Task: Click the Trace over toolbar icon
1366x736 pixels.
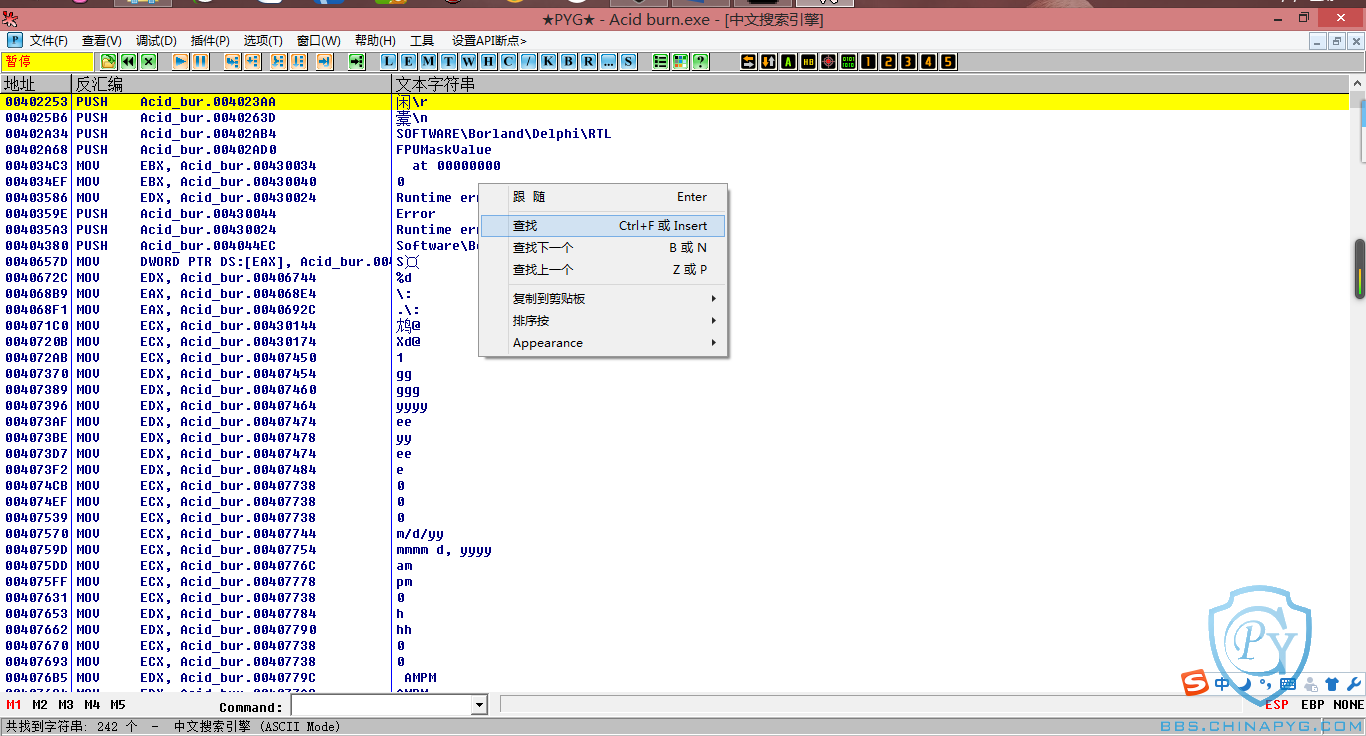Action: 298,61
